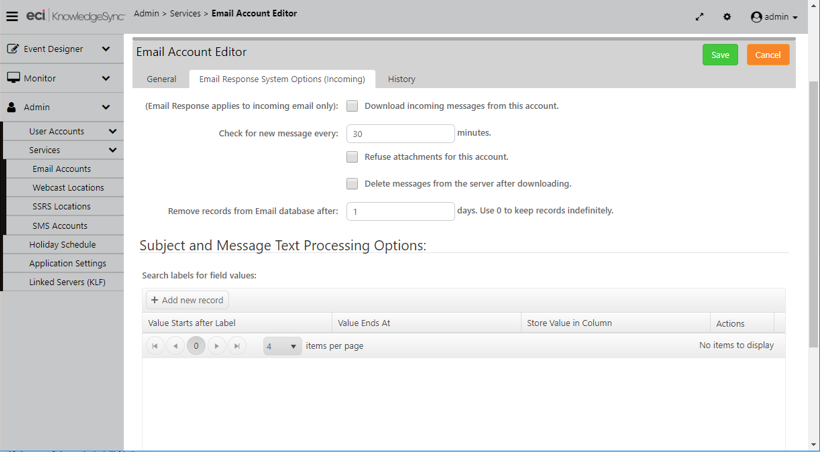Click the Admin breadcrumb link
The height and width of the screenshot is (455, 824).
tap(146, 14)
